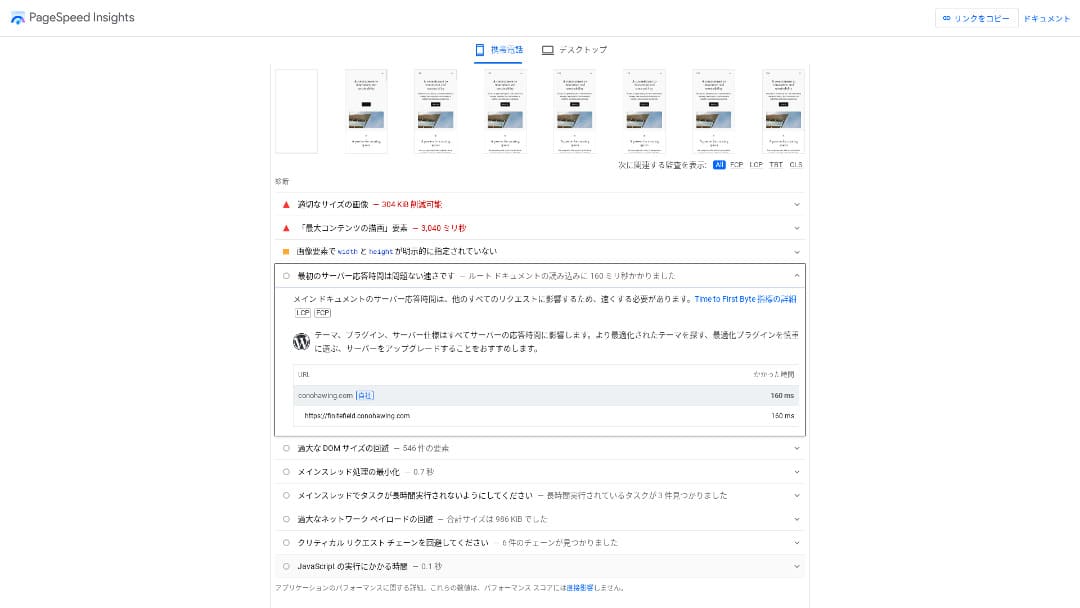
Task: Open the ドキュメント link
Action: pyautogui.click(x=1046, y=18)
